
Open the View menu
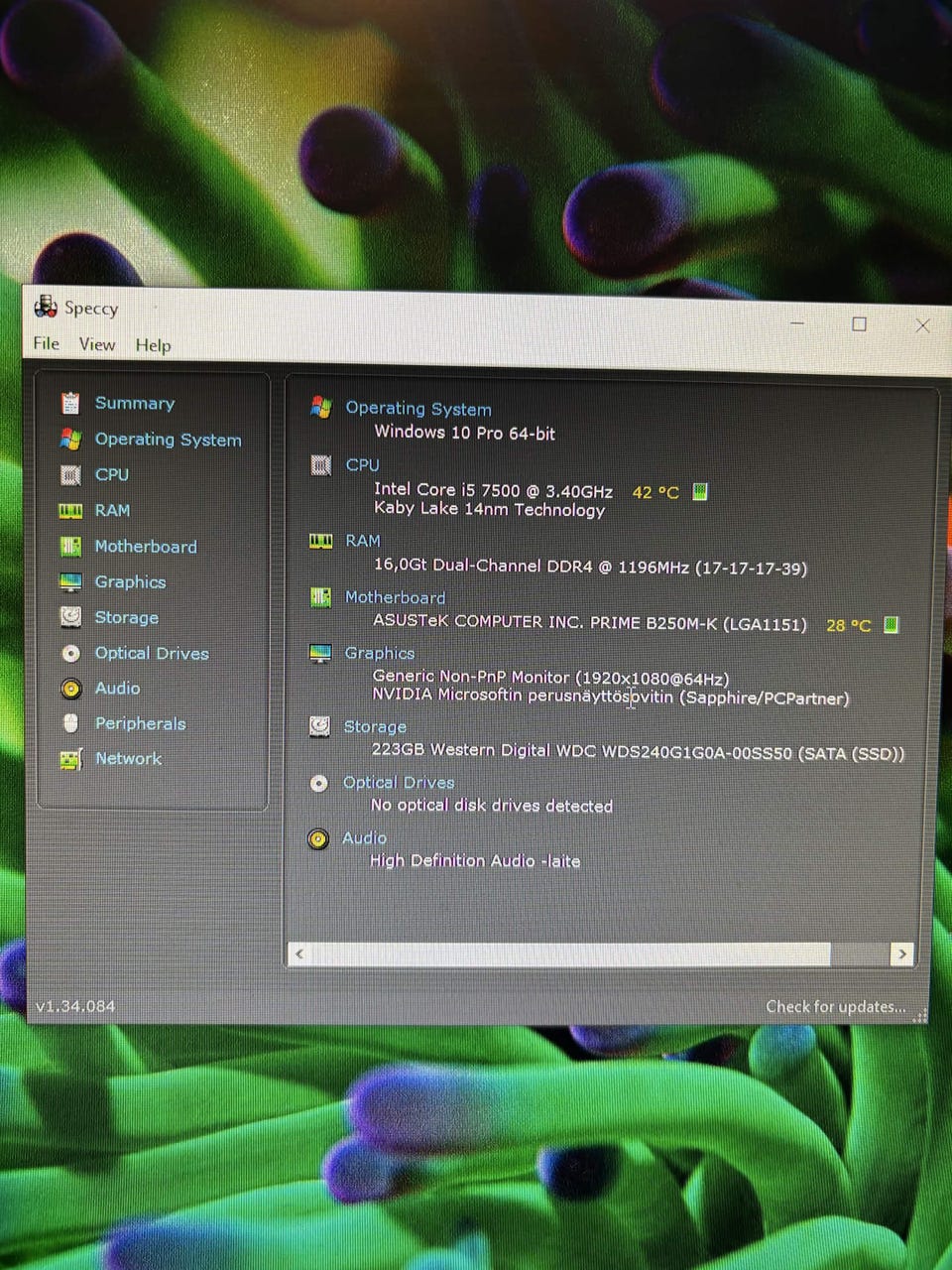pyautogui.click(x=97, y=344)
